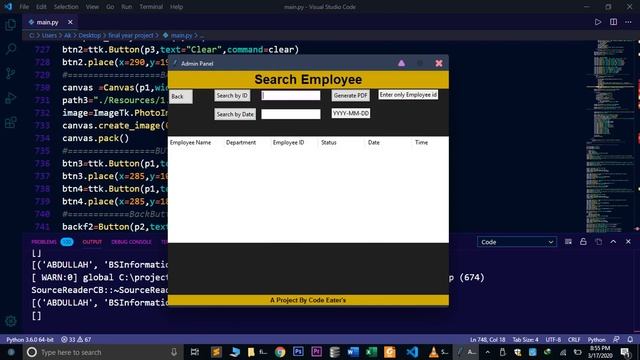Change indentation via Tab Size: 4
Viewport: 640px width, 360px height.
(x=525, y=340)
